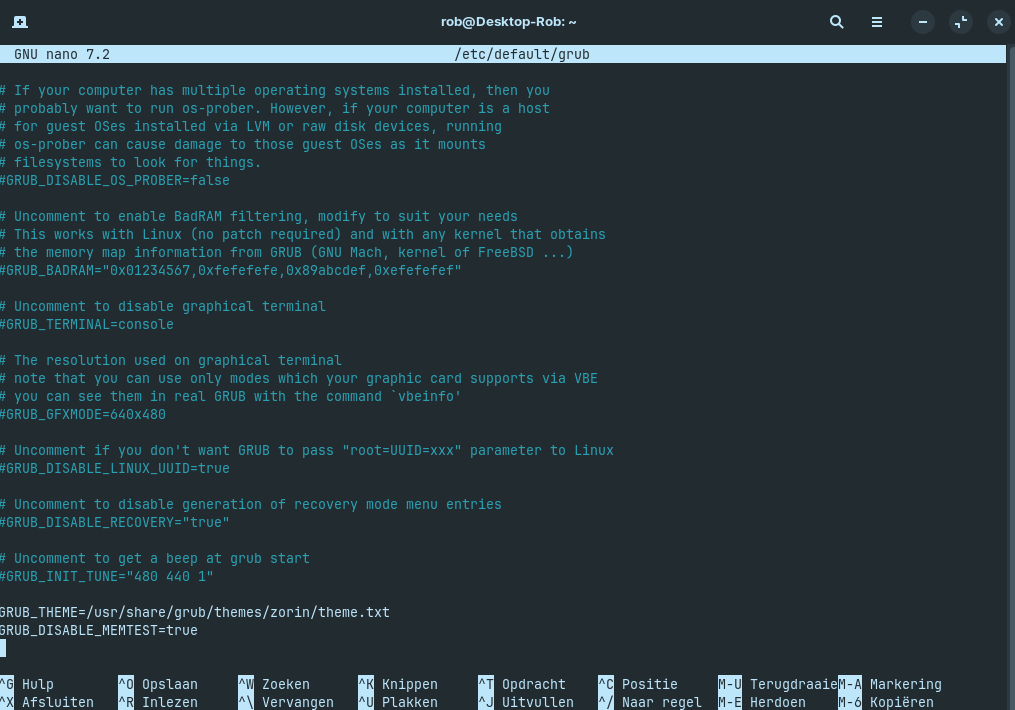Minimize the terminal window
Viewport: 1015px width, 710px height.
click(923, 22)
